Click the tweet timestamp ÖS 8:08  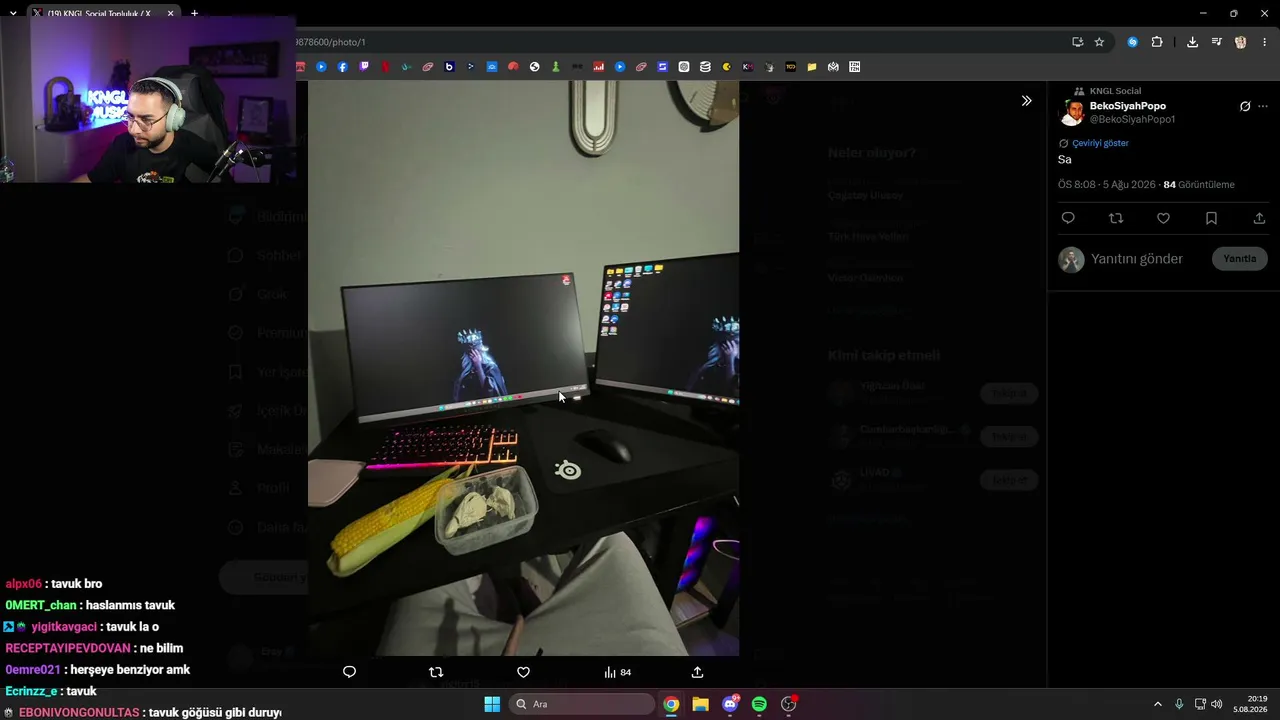coord(1107,185)
